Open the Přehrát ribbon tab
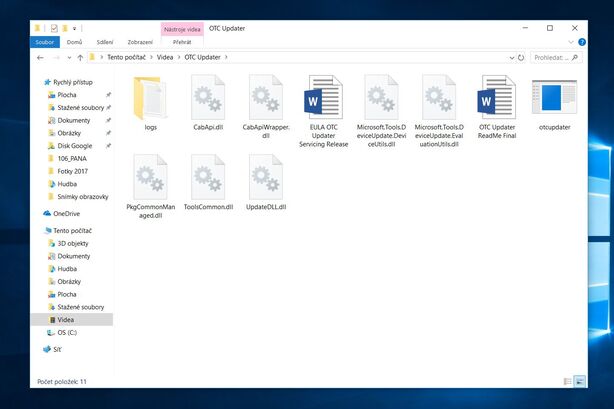This screenshot has height=409, width=614. (182, 42)
